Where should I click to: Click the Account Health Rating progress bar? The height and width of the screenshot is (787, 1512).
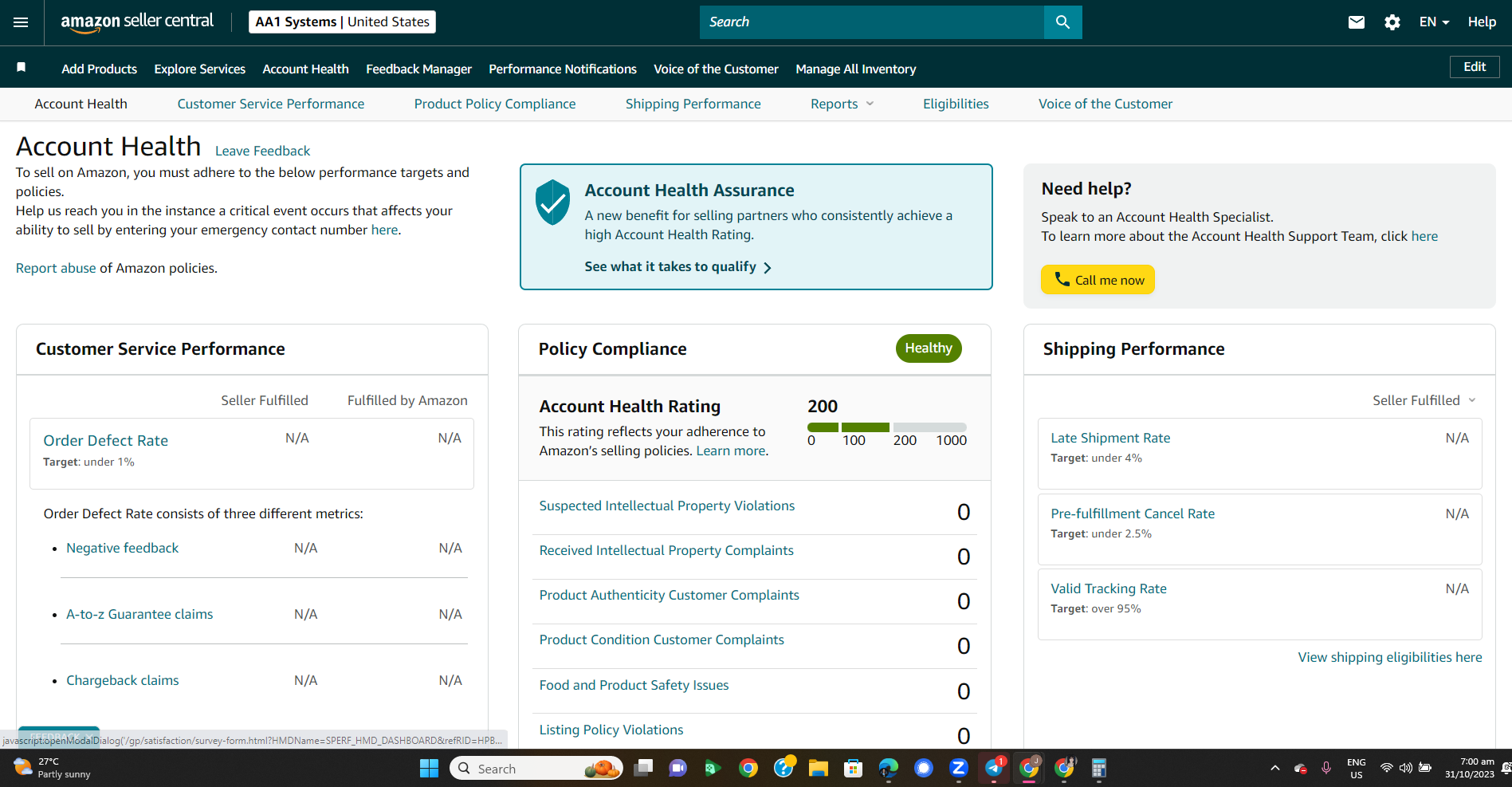click(x=886, y=427)
